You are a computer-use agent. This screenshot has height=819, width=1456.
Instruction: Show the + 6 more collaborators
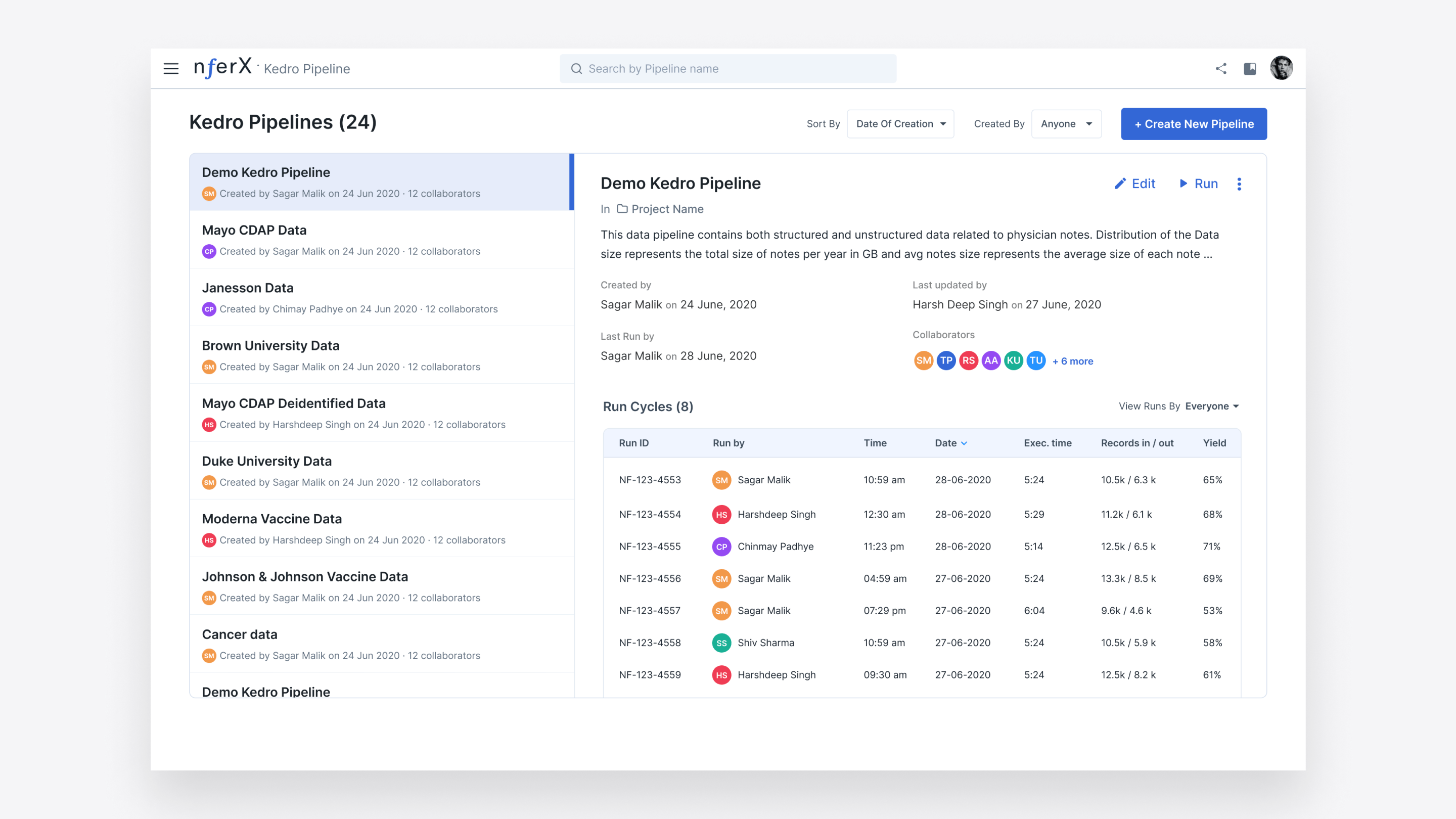pyautogui.click(x=1072, y=361)
